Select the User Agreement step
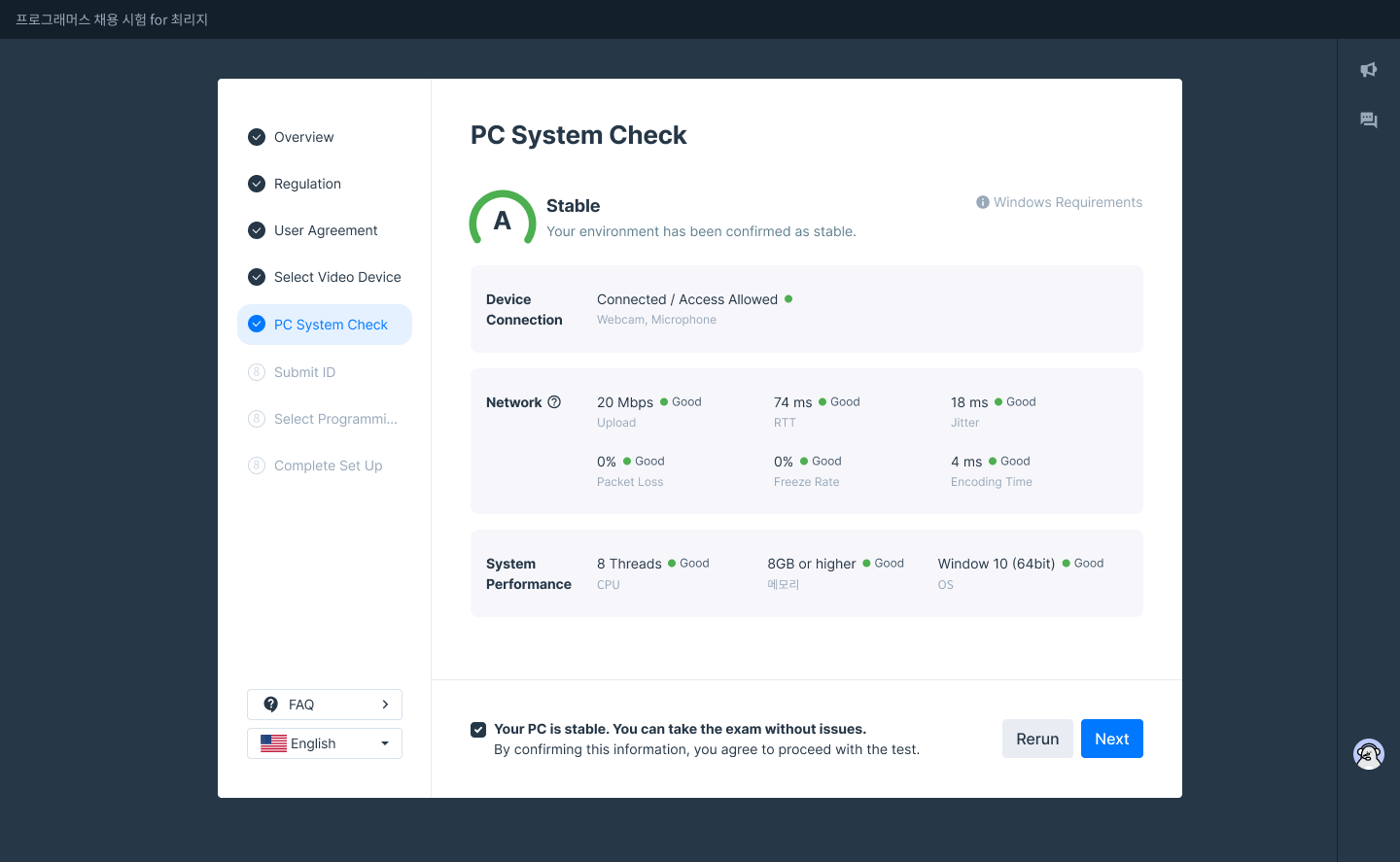The width and height of the screenshot is (1400, 862). [x=326, y=230]
